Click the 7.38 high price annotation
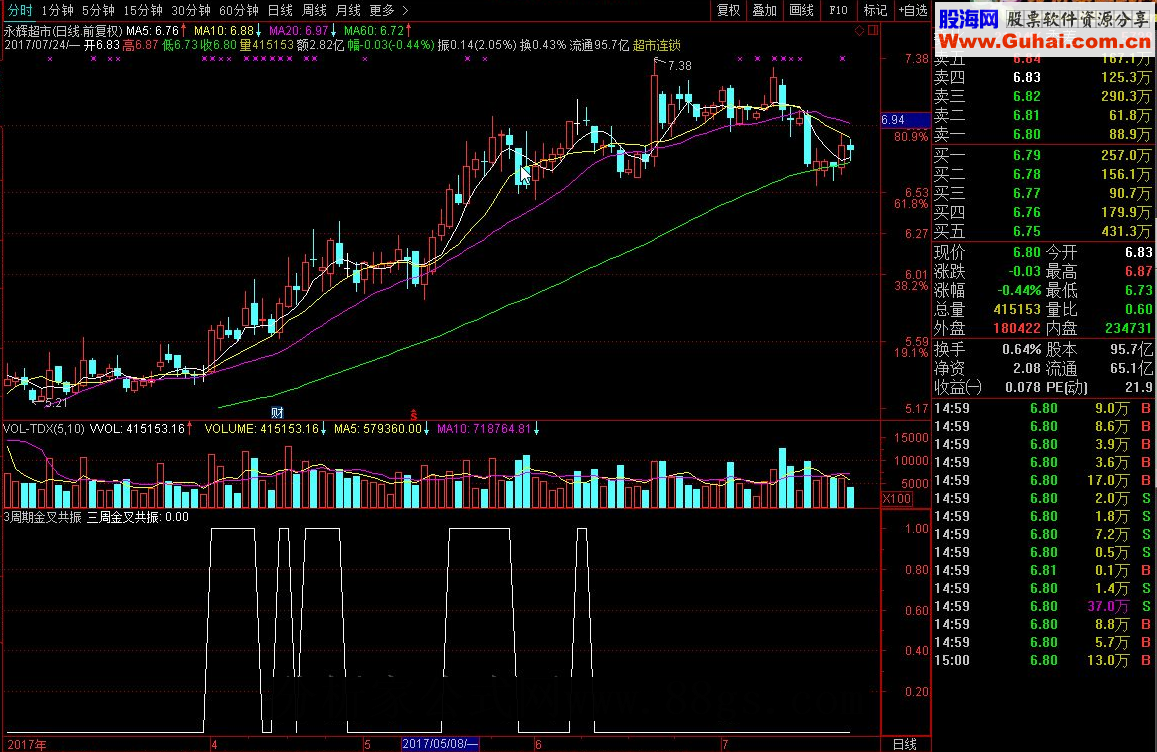The width and height of the screenshot is (1157, 752). (680, 66)
